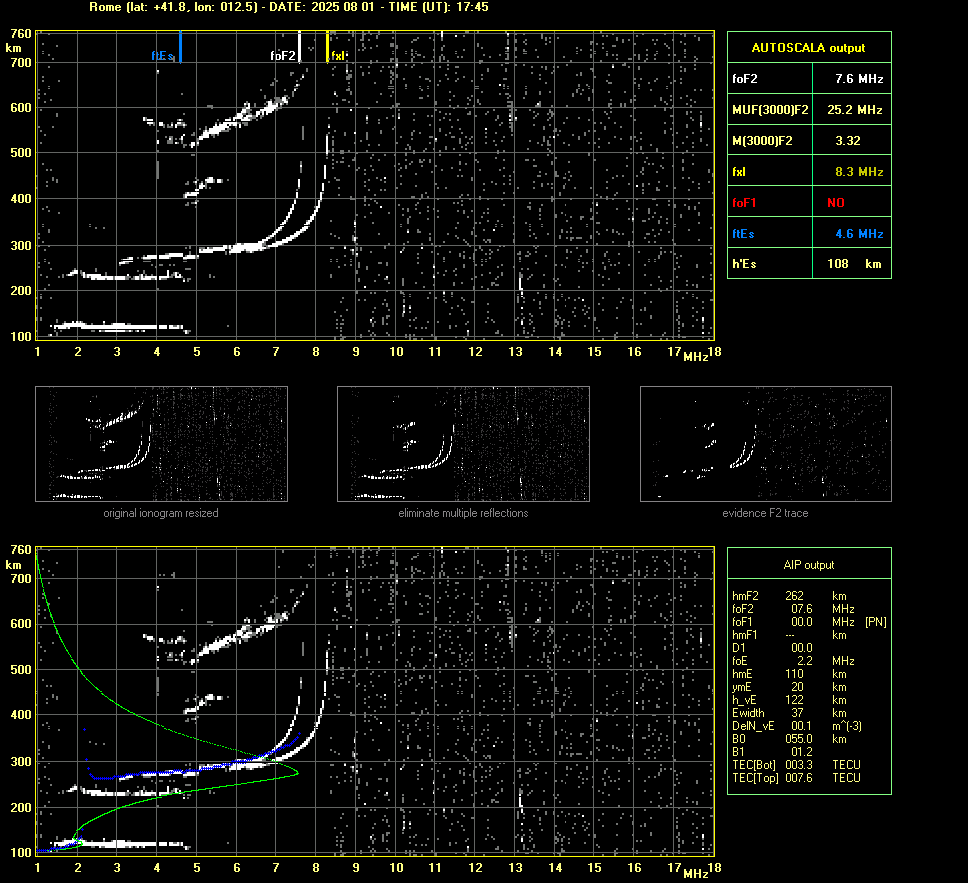The height and width of the screenshot is (883, 968).
Task: Open the 'original ionogram resized' thumbnail
Action: pos(161,444)
